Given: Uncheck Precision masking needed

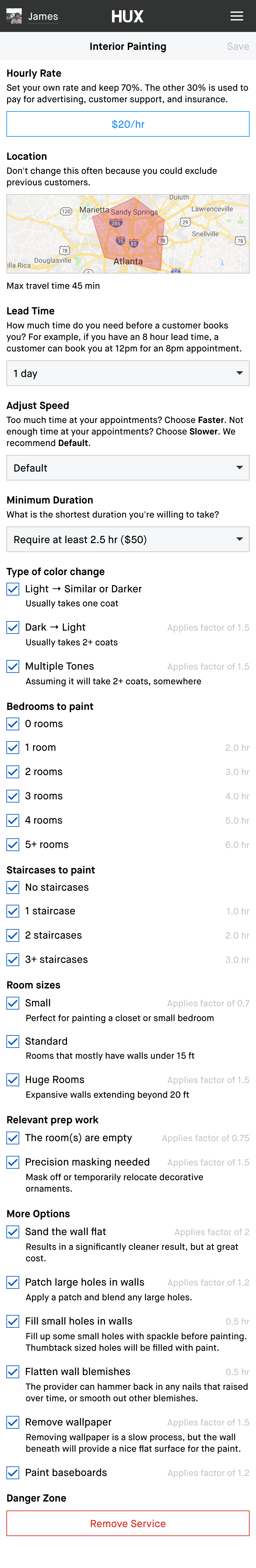Looking at the screenshot, I should [x=13, y=1162].
